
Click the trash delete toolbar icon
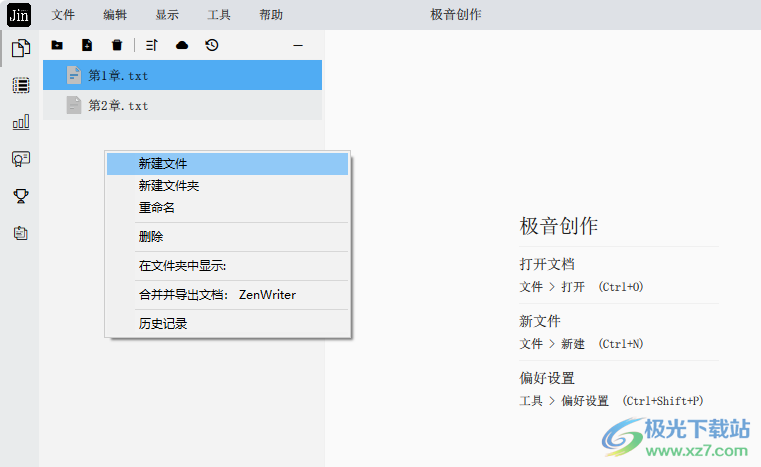pyautogui.click(x=117, y=45)
